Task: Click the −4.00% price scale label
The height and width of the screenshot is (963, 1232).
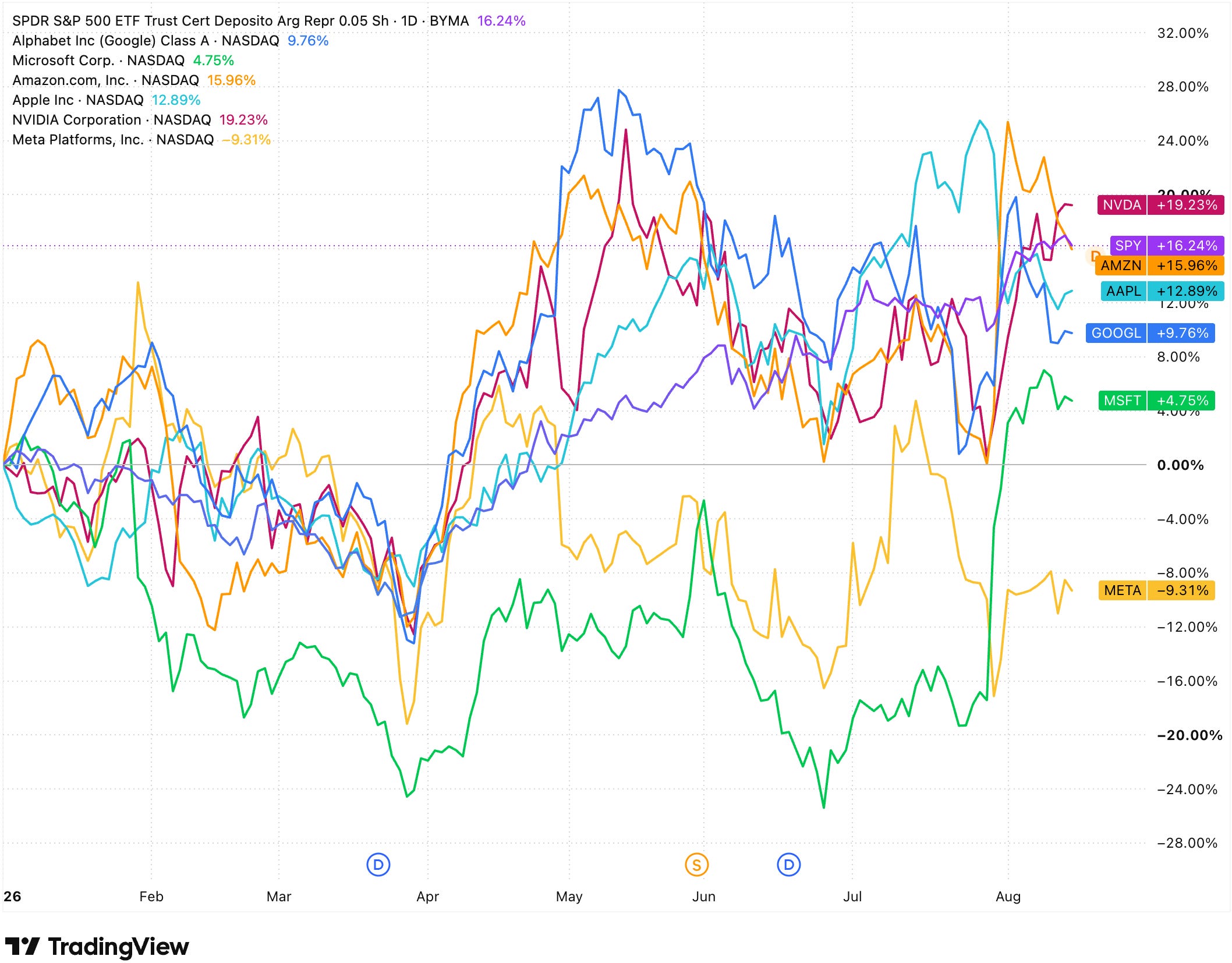Action: click(x=1183, y=519)
